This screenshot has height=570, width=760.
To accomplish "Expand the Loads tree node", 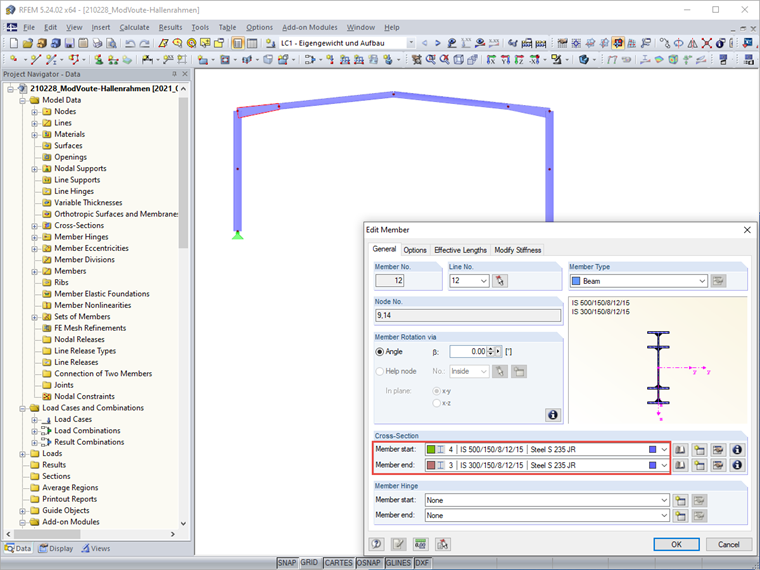I will (22, 454).
